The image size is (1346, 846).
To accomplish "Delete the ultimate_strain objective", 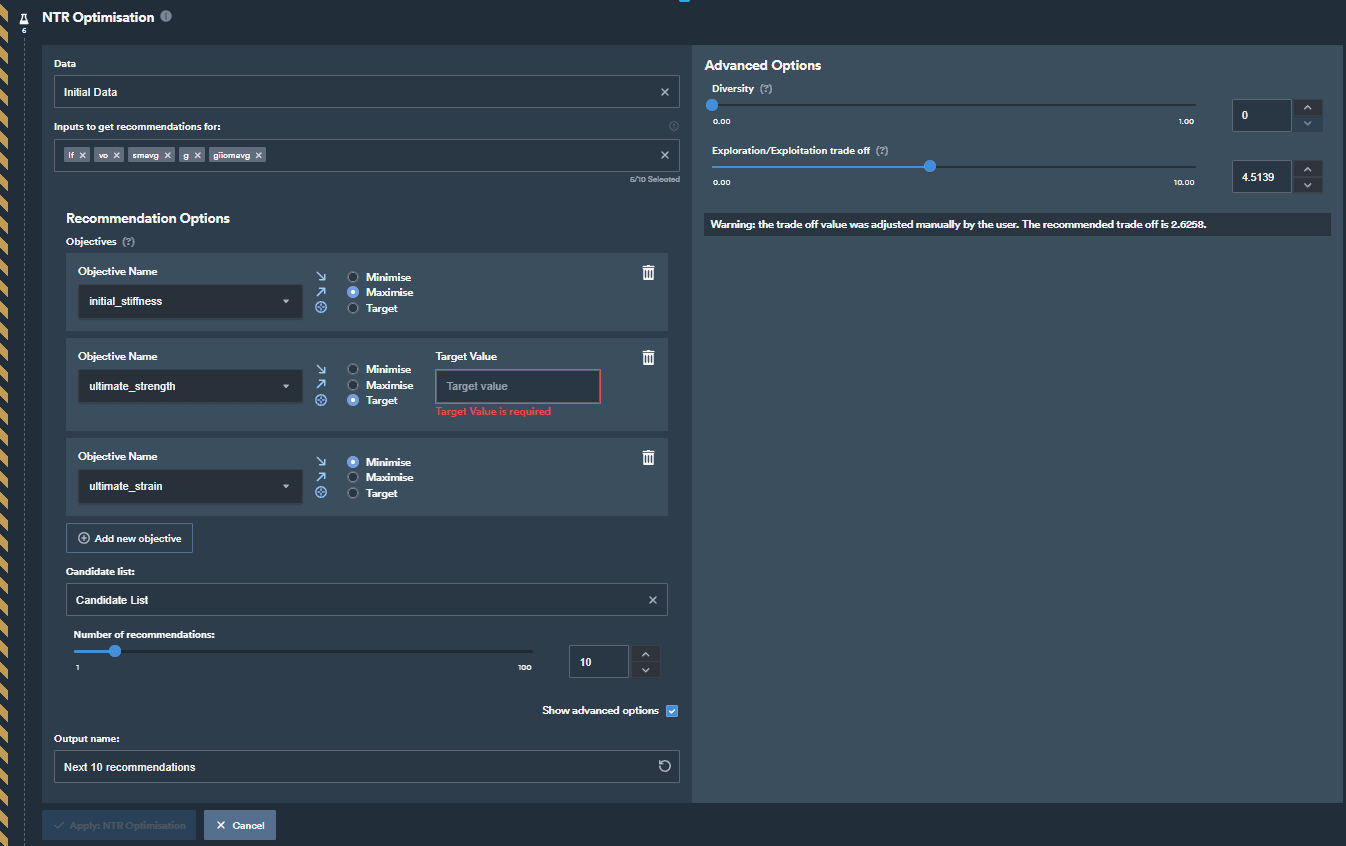I will pyautogui.click(x=648, y=457).
